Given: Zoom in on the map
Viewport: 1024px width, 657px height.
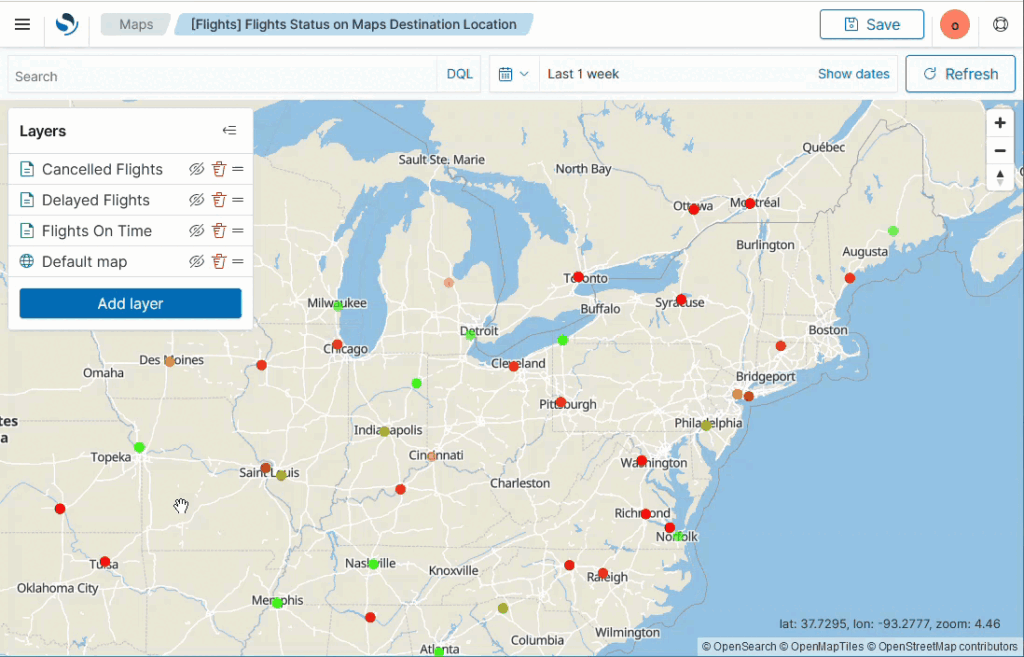Looking at the screenshot, I should click(1000, 123).
